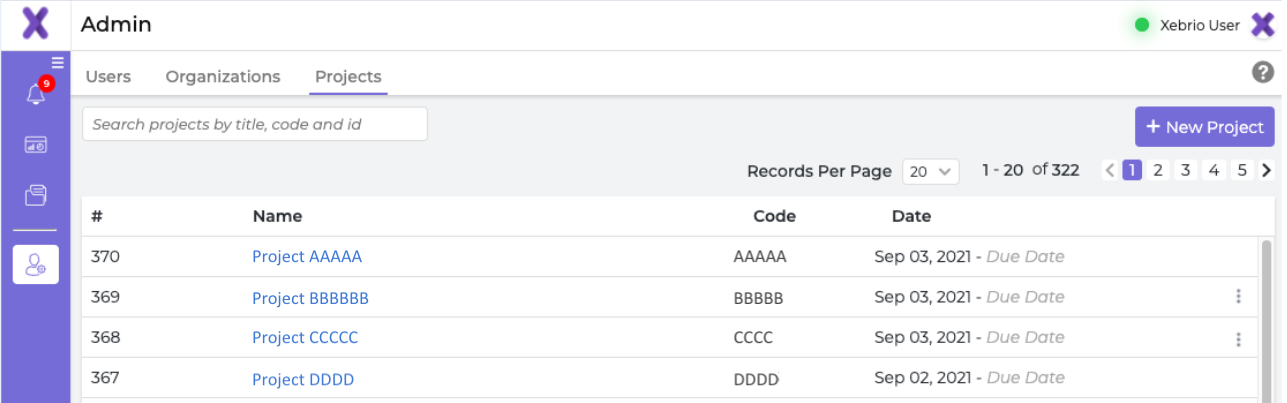Open the dashboard icon in sidebar
The height and width of the screenshot is (403, 1287).
pos(36,145)
